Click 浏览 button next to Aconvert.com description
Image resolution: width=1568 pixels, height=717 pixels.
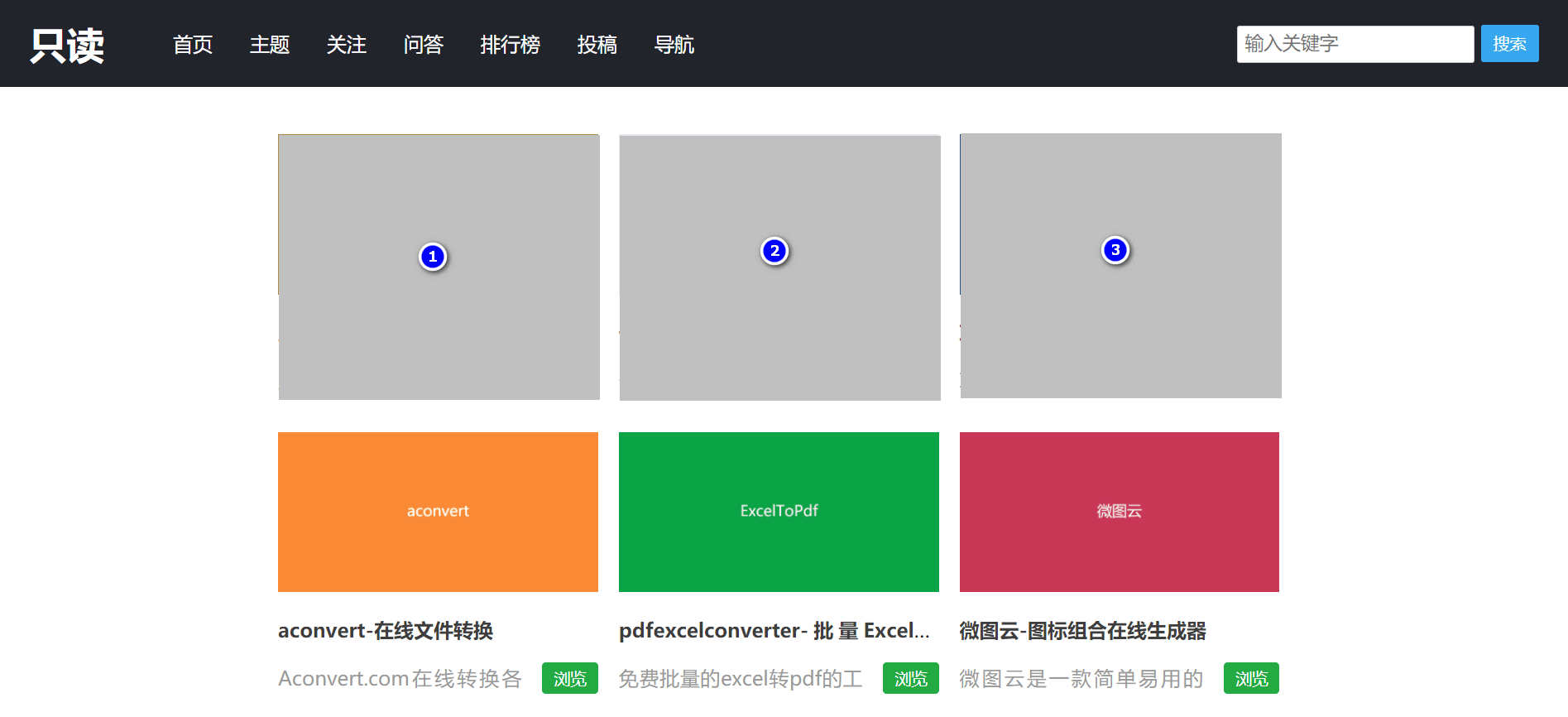click(x=570, y=678)
